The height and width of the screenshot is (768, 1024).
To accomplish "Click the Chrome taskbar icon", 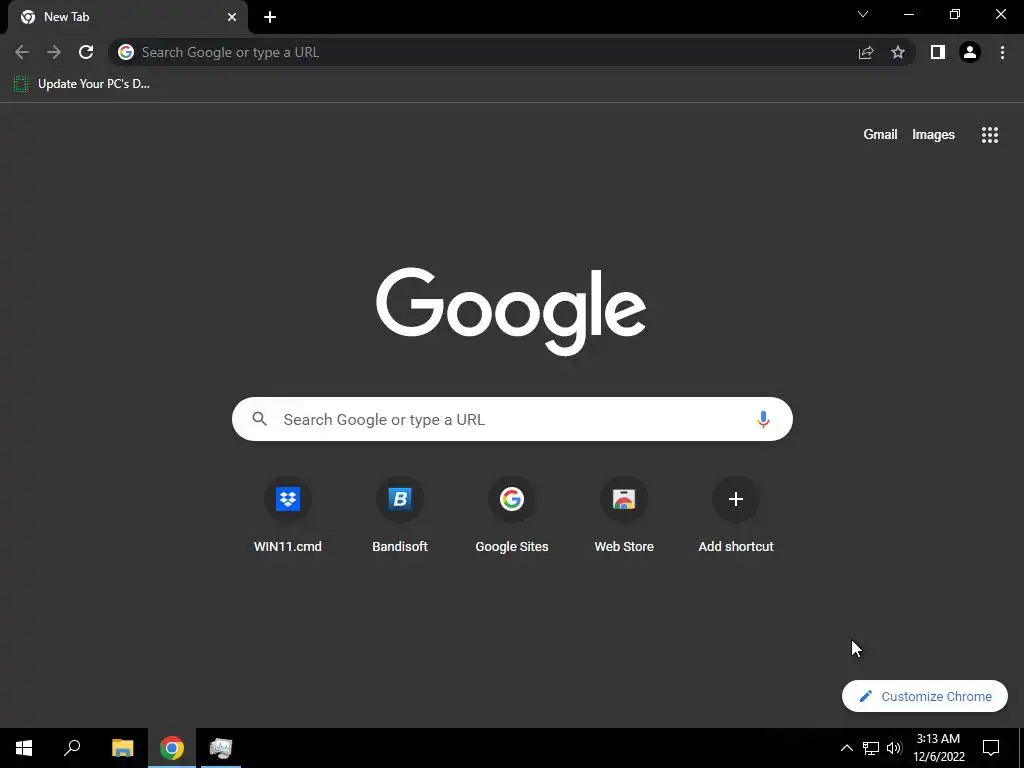I will (172, 748).
